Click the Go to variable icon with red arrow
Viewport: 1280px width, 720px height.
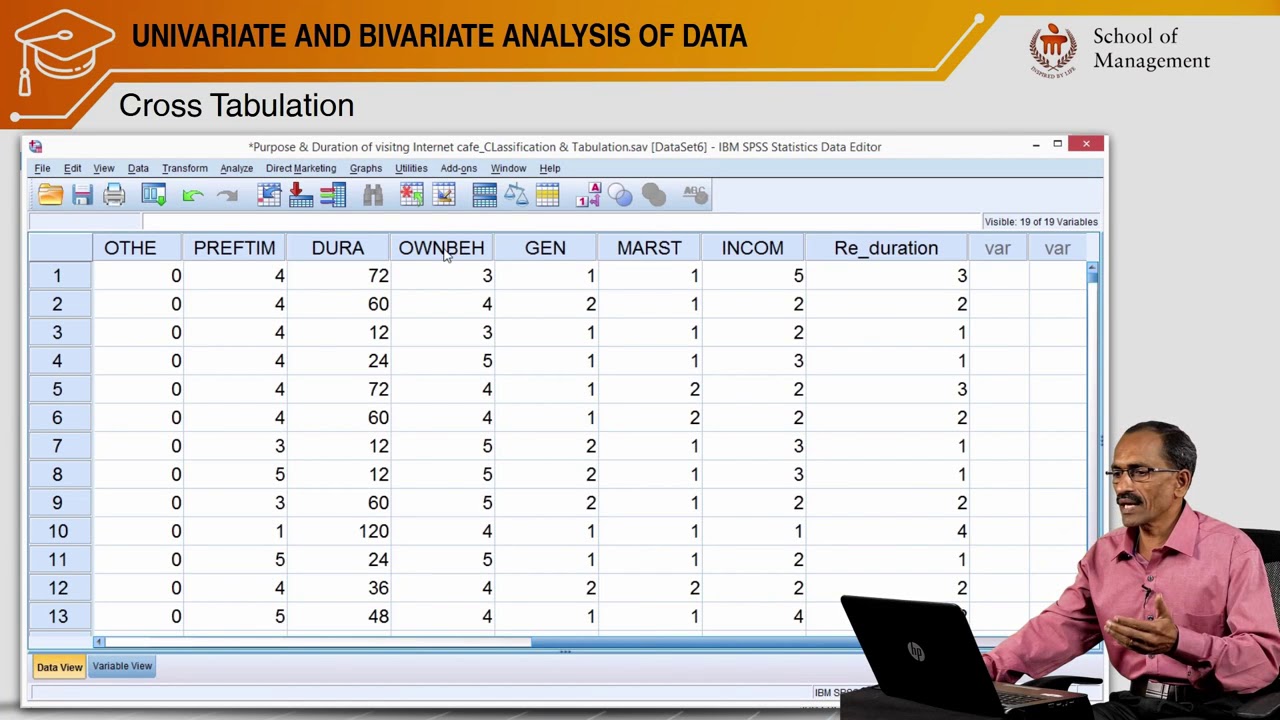(x=301, y=195)
